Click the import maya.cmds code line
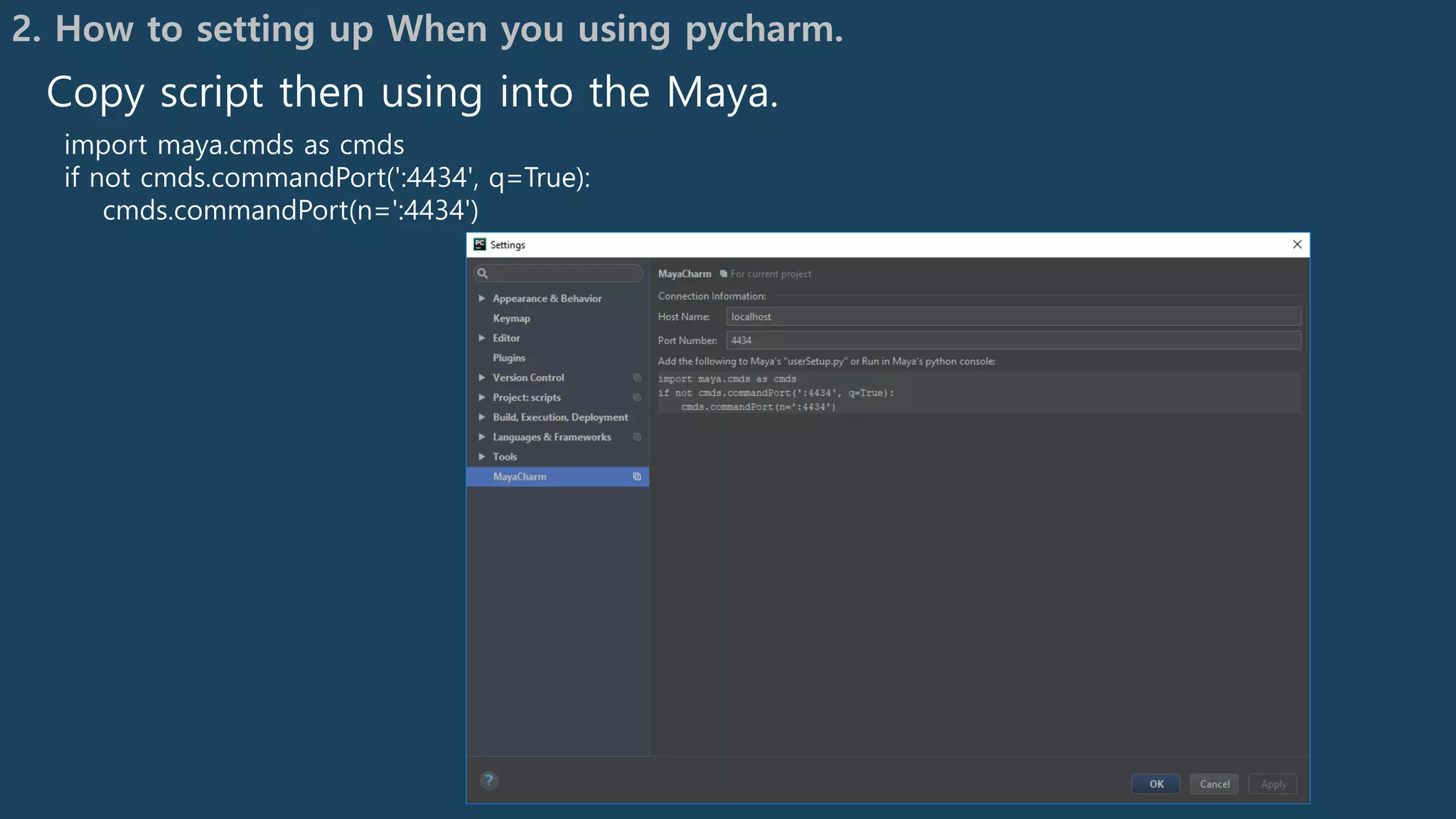1456x819 pixels. click(x=727, y=379)
